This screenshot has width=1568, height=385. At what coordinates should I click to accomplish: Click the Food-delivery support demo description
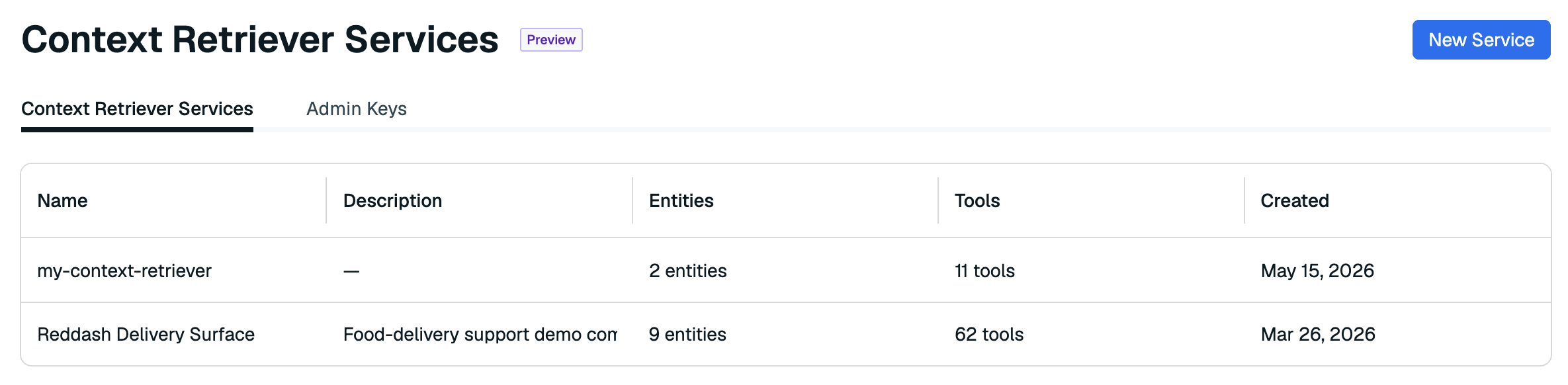pyautogui.click(x=480, y=334)
